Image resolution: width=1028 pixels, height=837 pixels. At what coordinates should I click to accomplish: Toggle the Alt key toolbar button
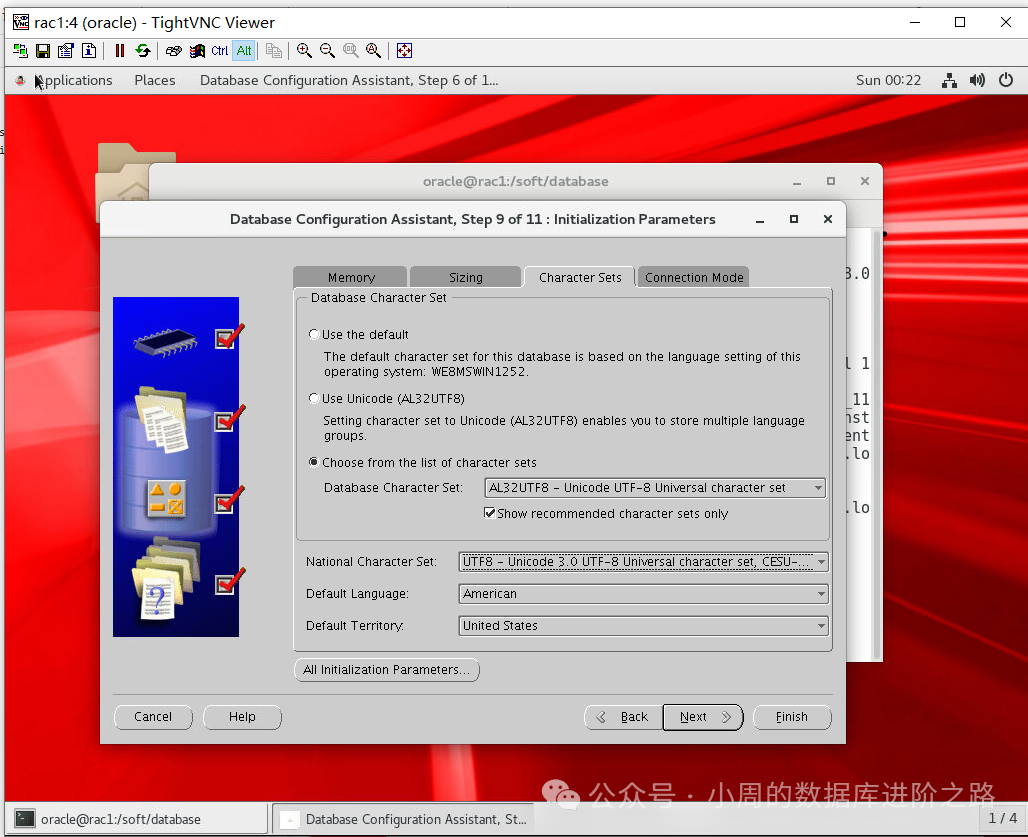point(244,50)
